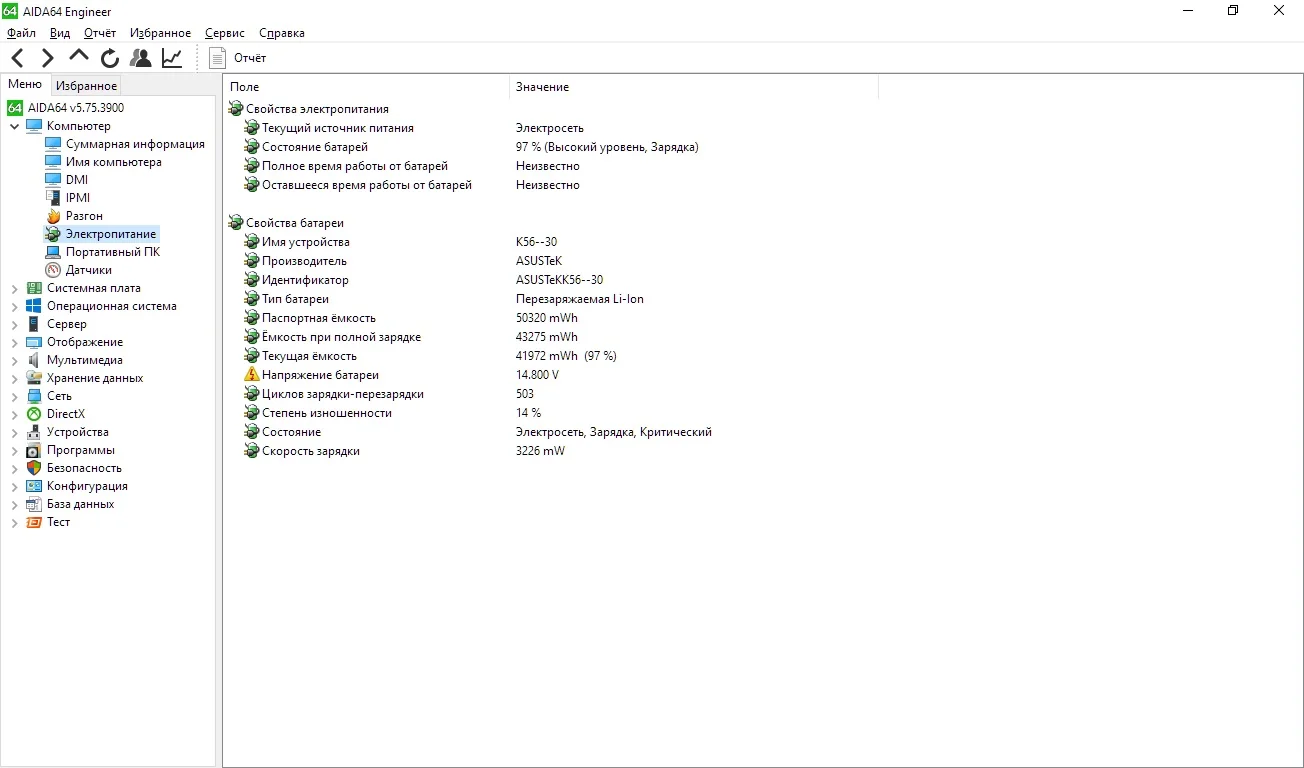Open the Избранное menu in the menu bar
Viewport: 1304px width, 768px height.
tap(159, 33)
